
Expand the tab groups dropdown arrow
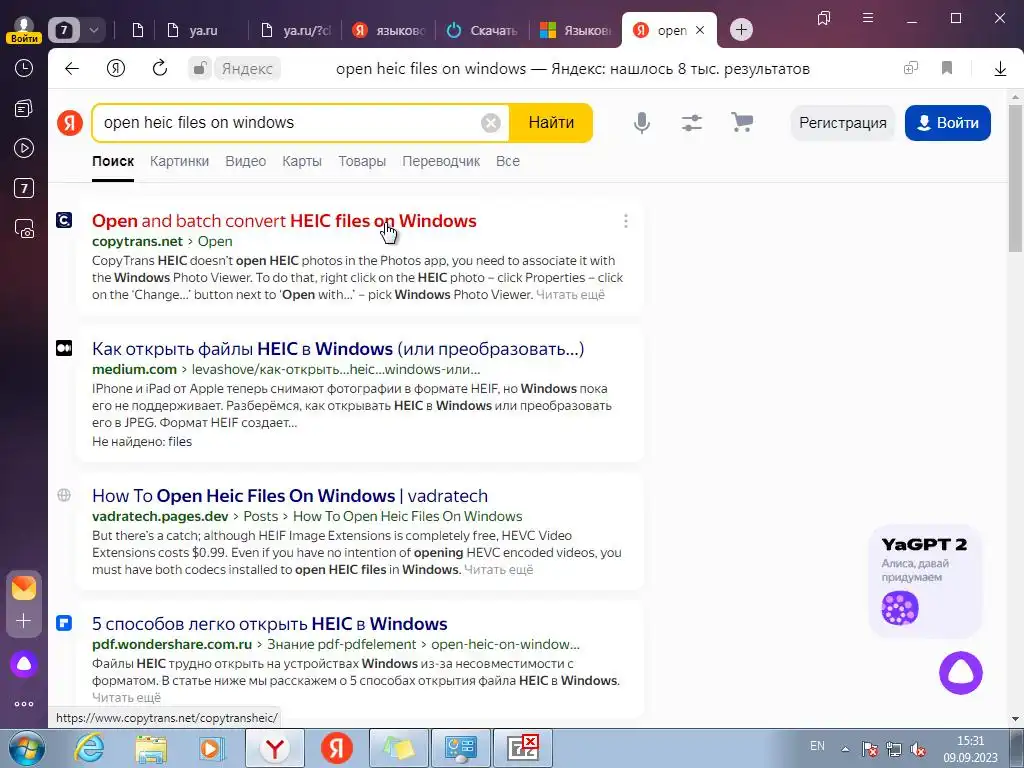93,30
